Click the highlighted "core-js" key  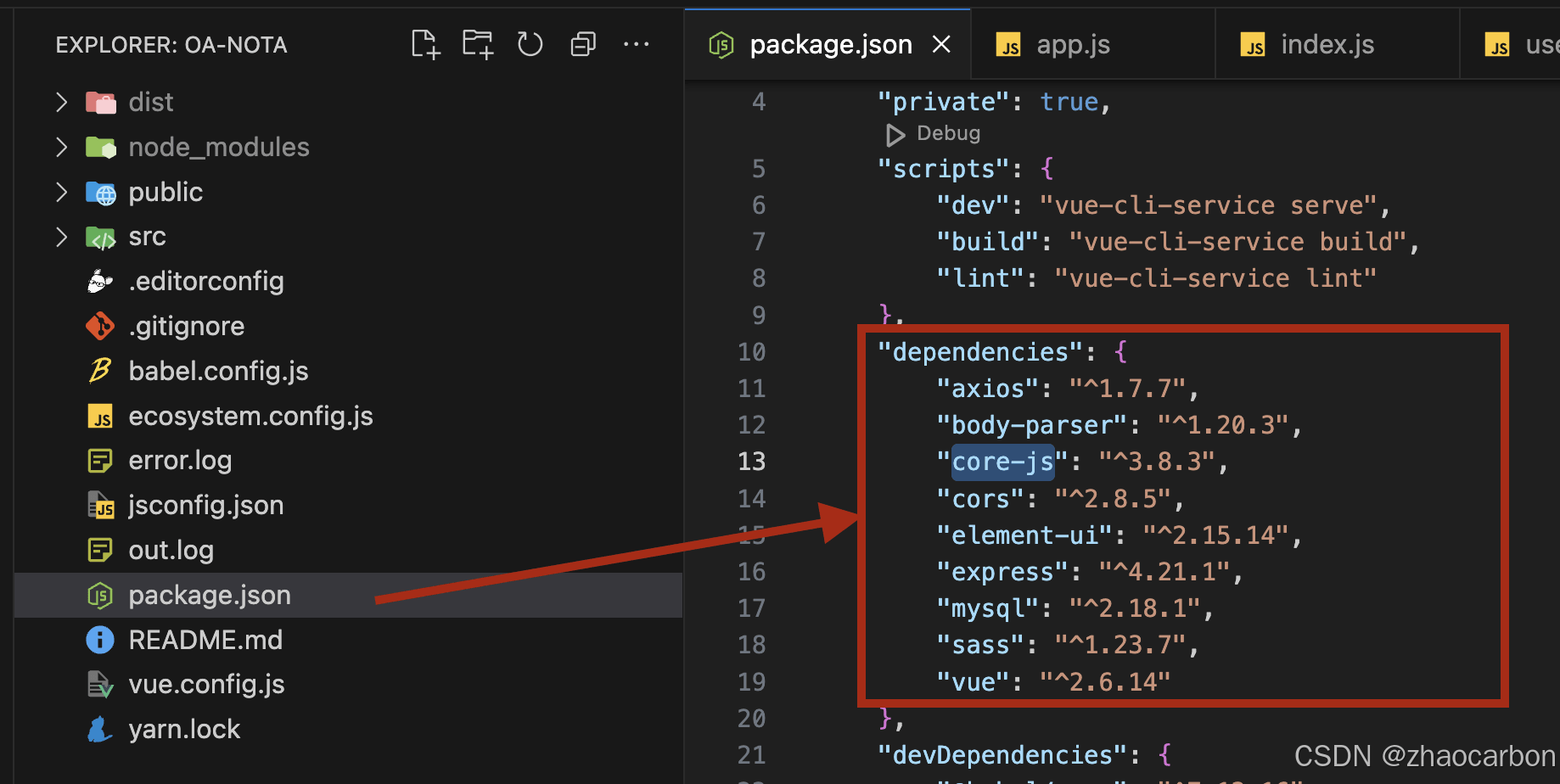tap(1002, 462)
